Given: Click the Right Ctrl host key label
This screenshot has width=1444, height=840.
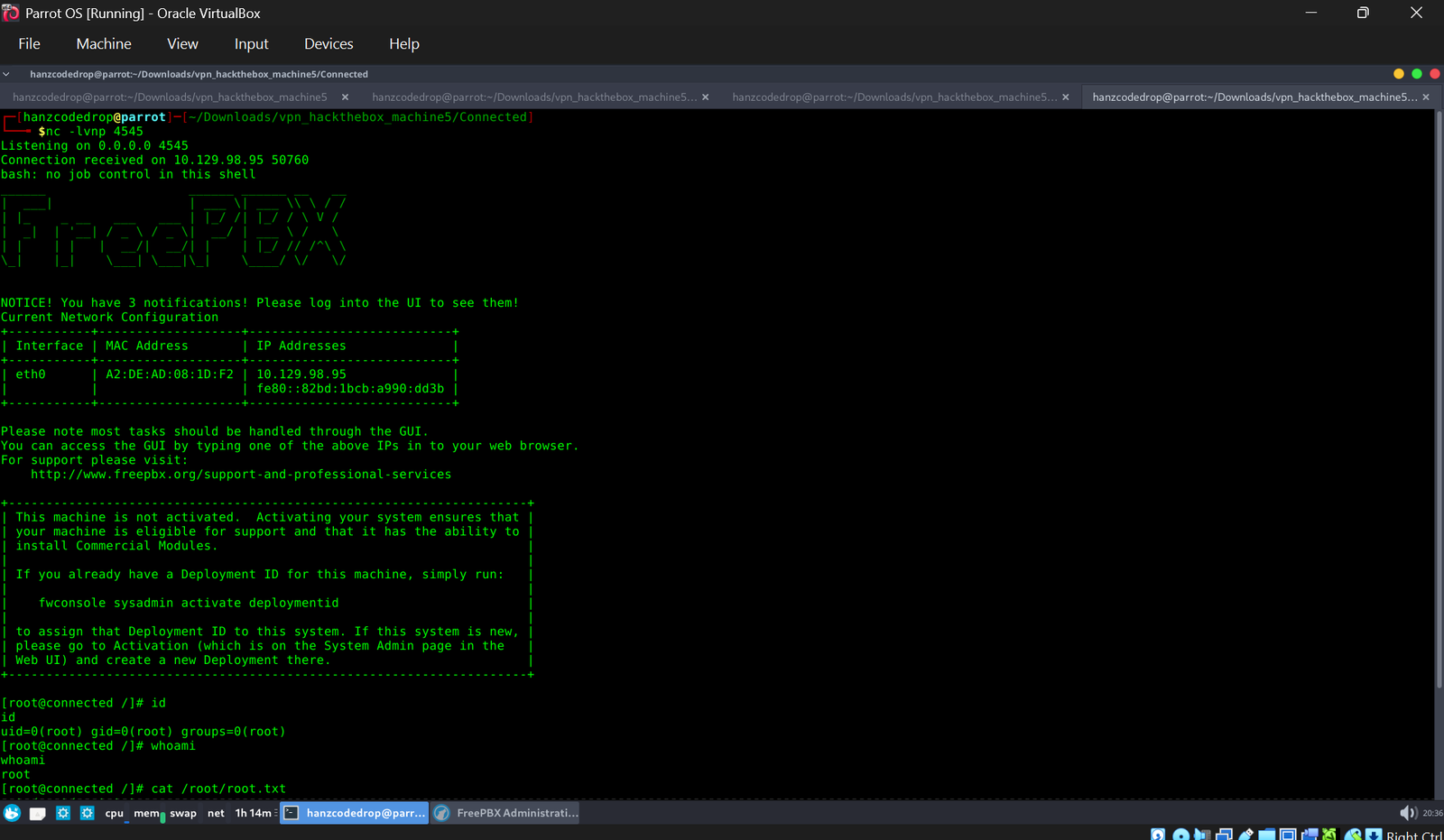Looking at the screenshot, I should click(x=1414, y=835).
